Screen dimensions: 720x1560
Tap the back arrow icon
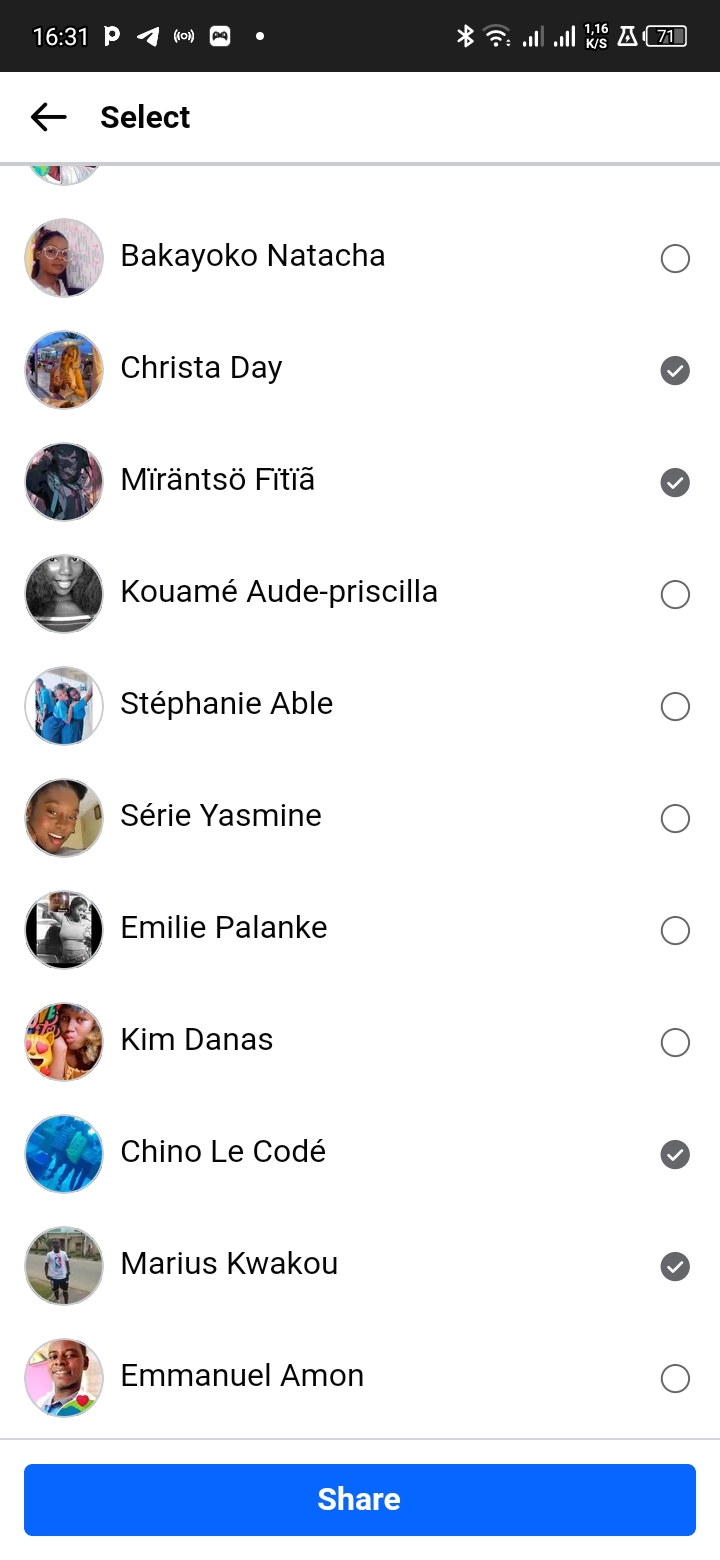[48, 117]
